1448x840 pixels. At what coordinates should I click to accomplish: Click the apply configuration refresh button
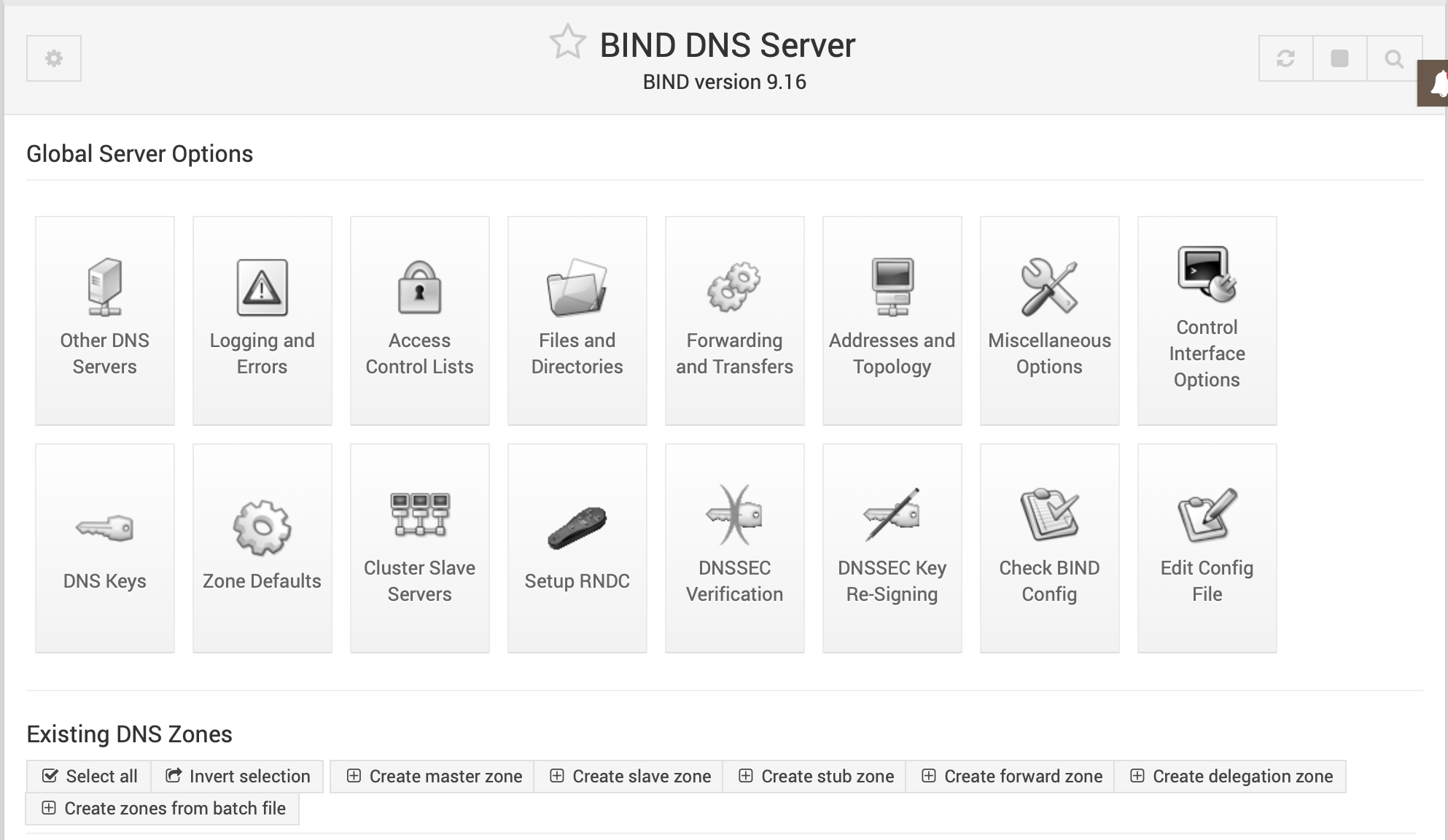[x=1285, y=58]
